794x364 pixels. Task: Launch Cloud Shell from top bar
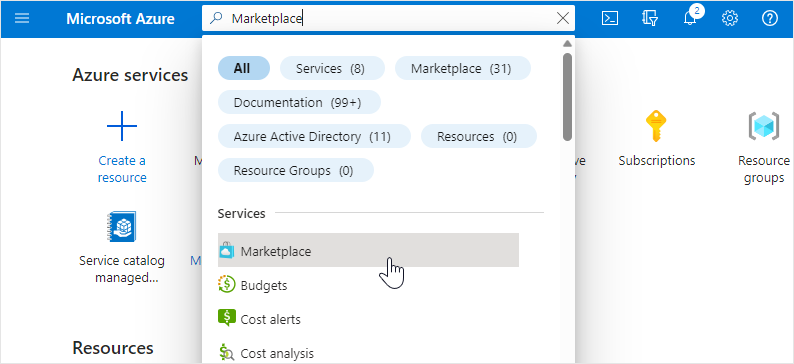(610, 19)
